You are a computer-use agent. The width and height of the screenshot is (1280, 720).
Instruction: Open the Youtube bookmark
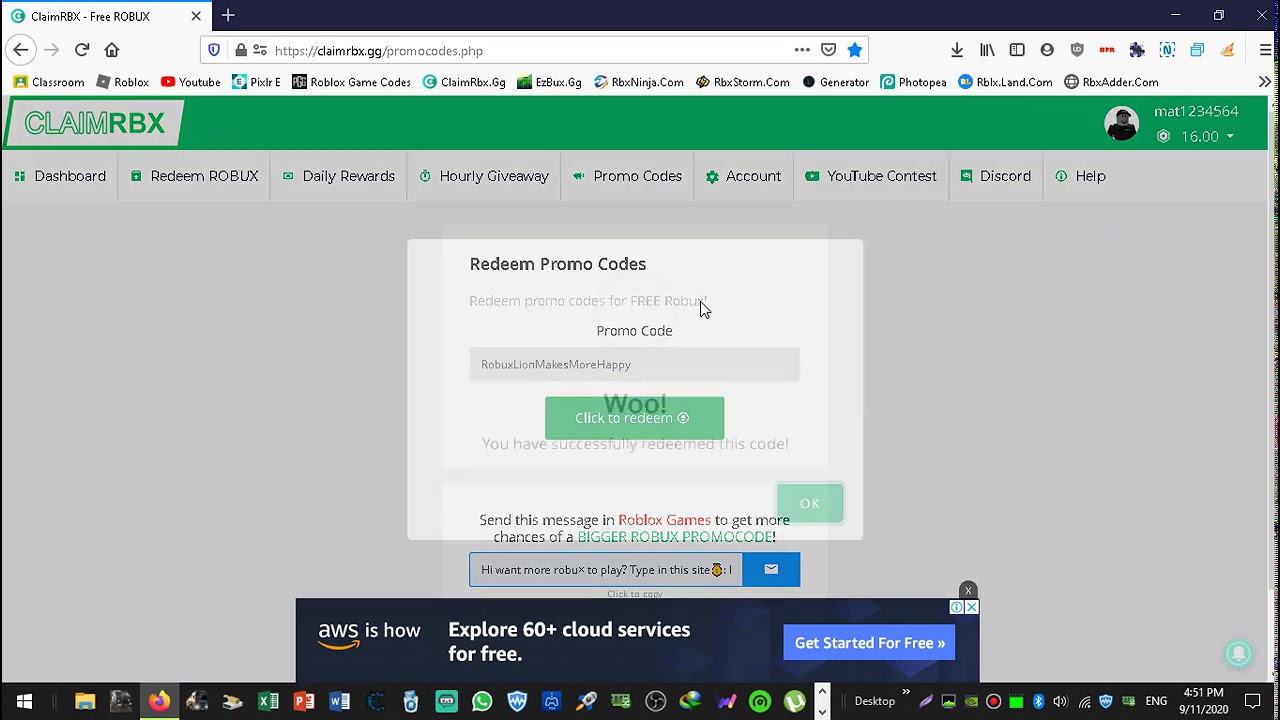[x=190, y=82]
